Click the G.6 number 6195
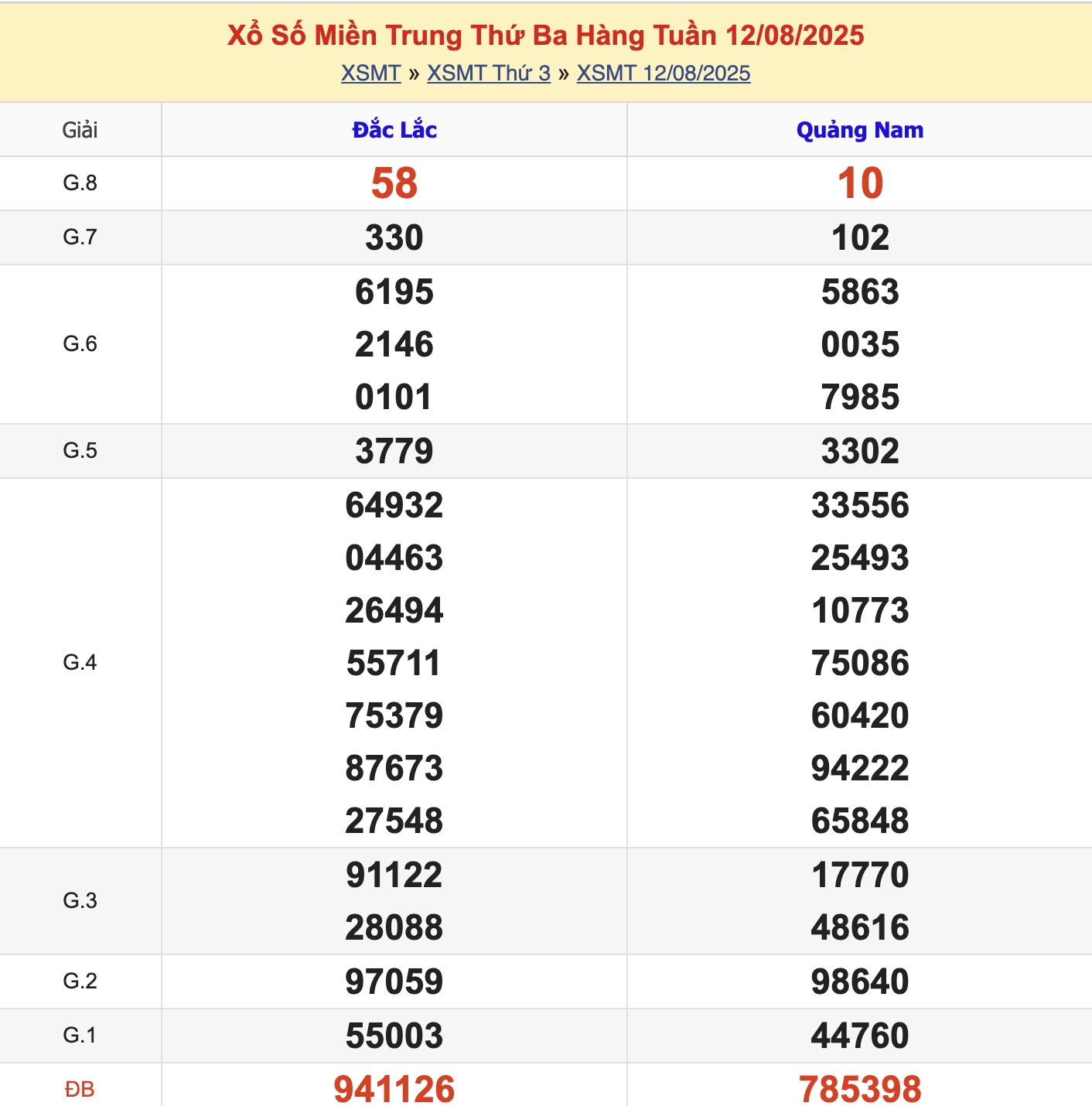 tap(394, 292)
